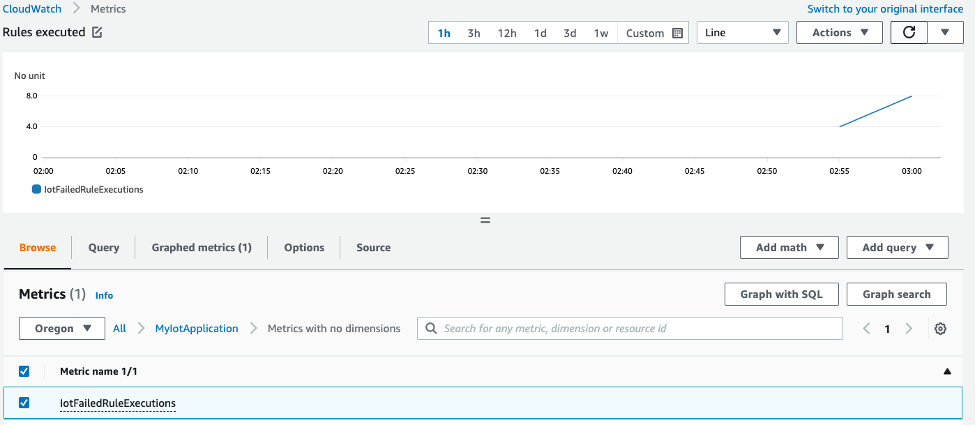The image size is (977, 427).
Task: Click the MyIotApplication breadcrumb link
Action: [196, 328]
